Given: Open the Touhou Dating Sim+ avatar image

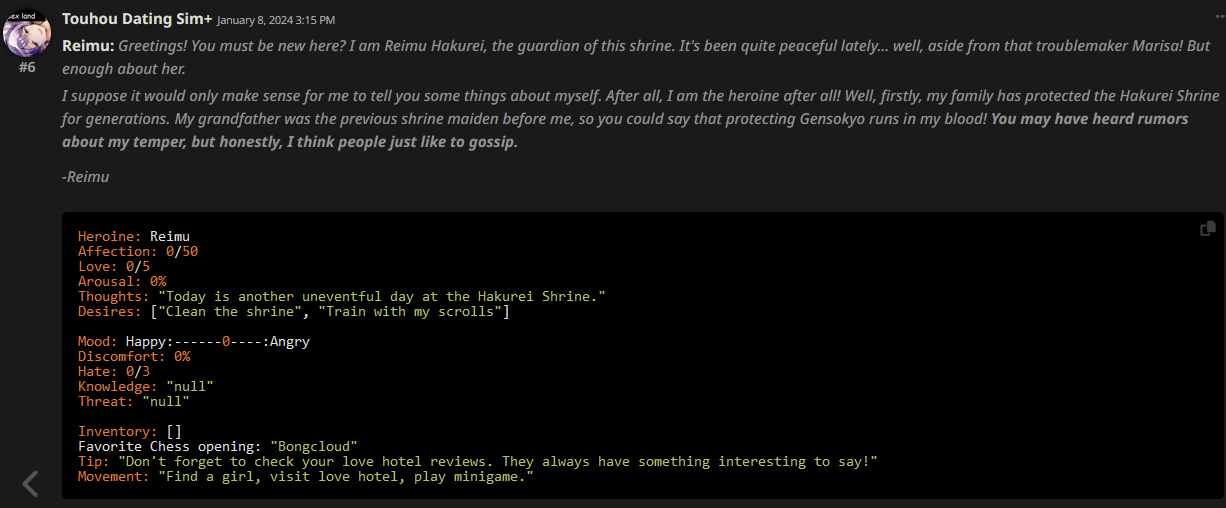Looking at the screenshot, I should [28, 34].
